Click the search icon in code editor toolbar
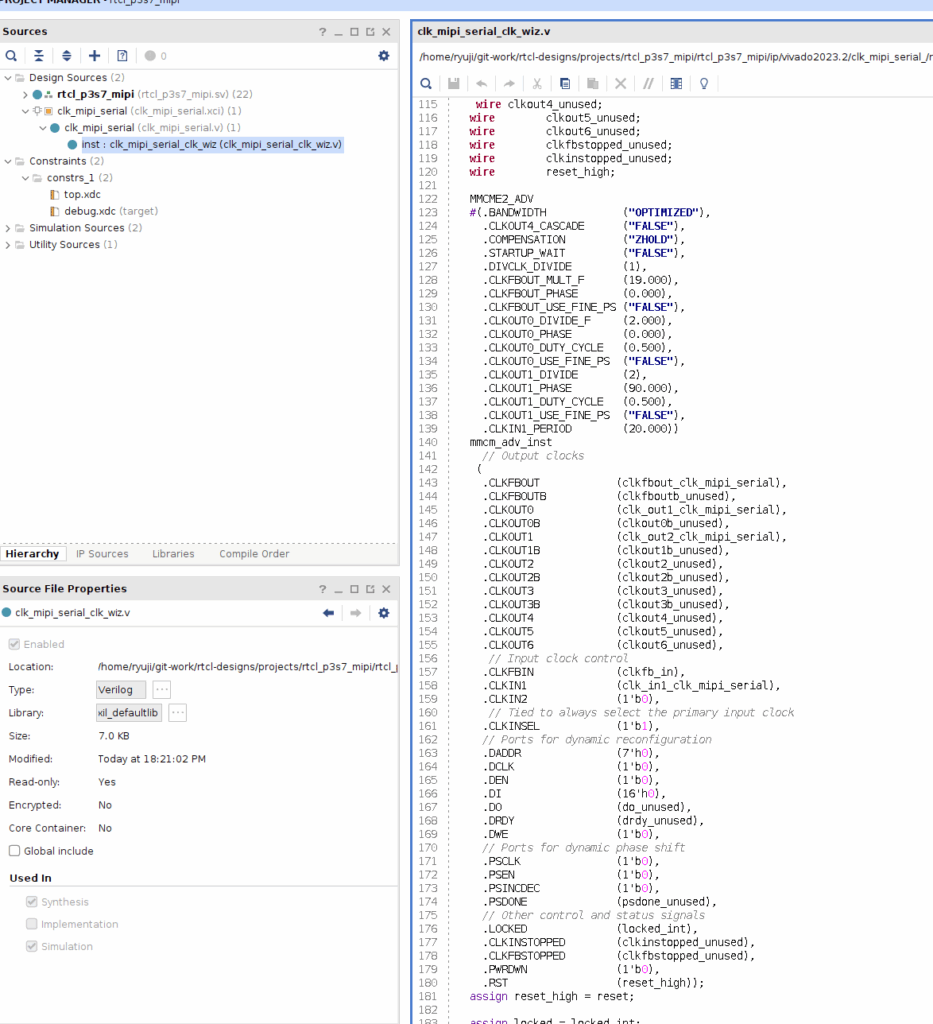Viewport: 933px width, 1024px height. click(426, 84)
